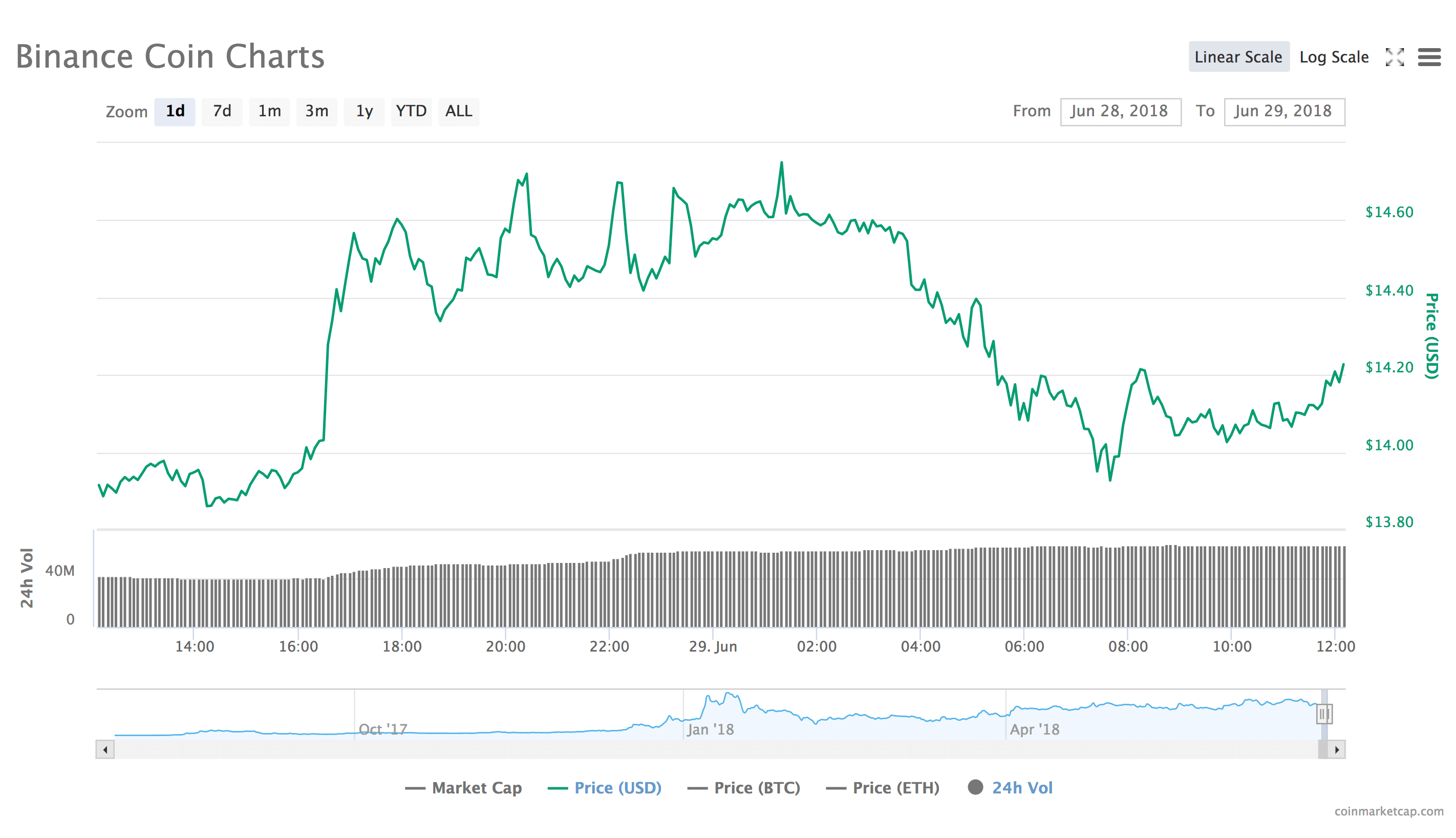1456x838 pixels.
Task: Toggle fullscreen chart view icon
Action: tap(1395, 57)
